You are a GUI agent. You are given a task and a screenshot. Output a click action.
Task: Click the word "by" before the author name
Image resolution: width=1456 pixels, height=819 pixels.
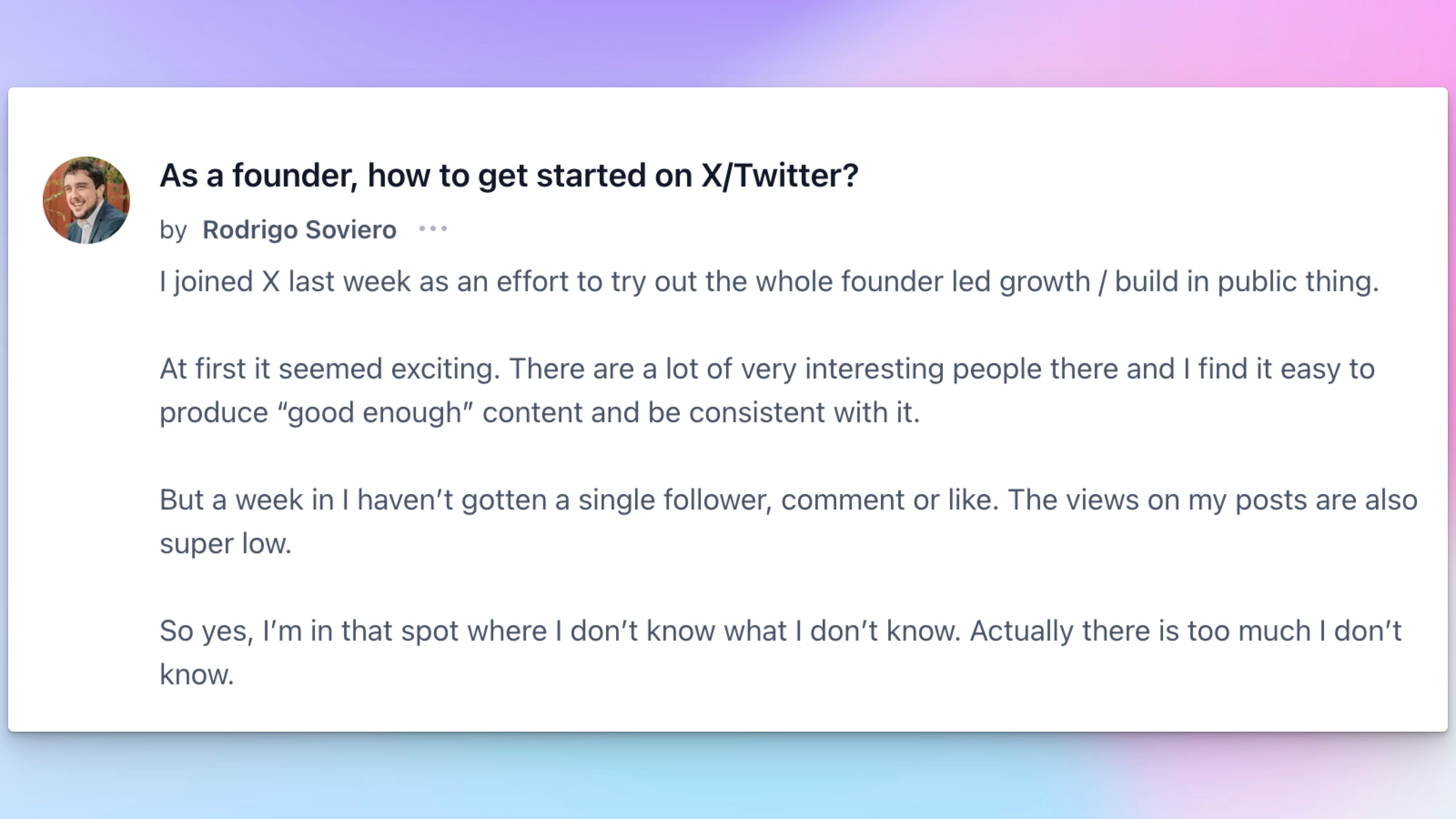pyautogui.click(x=173, y=230)
